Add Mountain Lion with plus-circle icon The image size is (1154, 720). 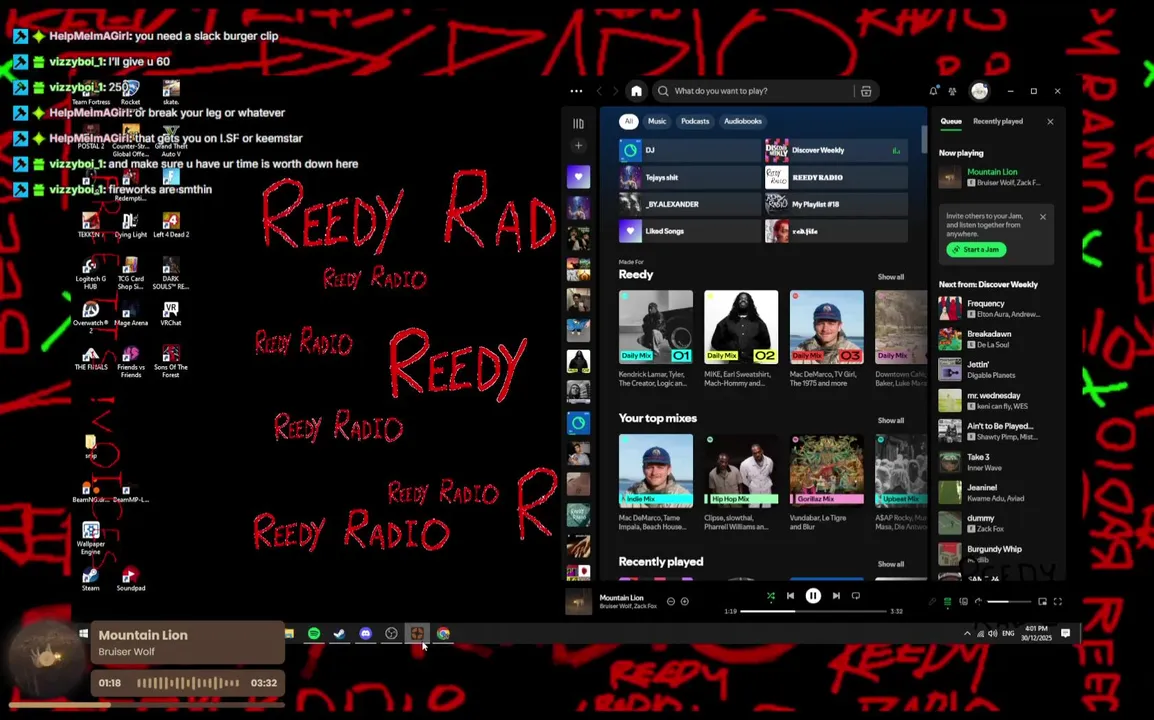684,601
